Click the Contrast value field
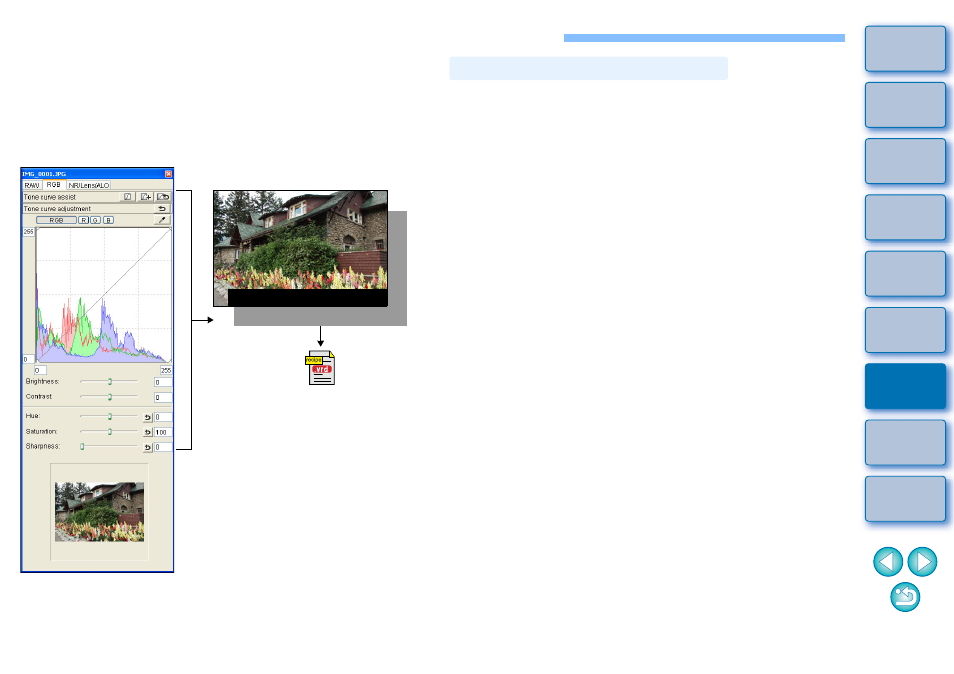 pyautogui.click(x=163, y=397)
